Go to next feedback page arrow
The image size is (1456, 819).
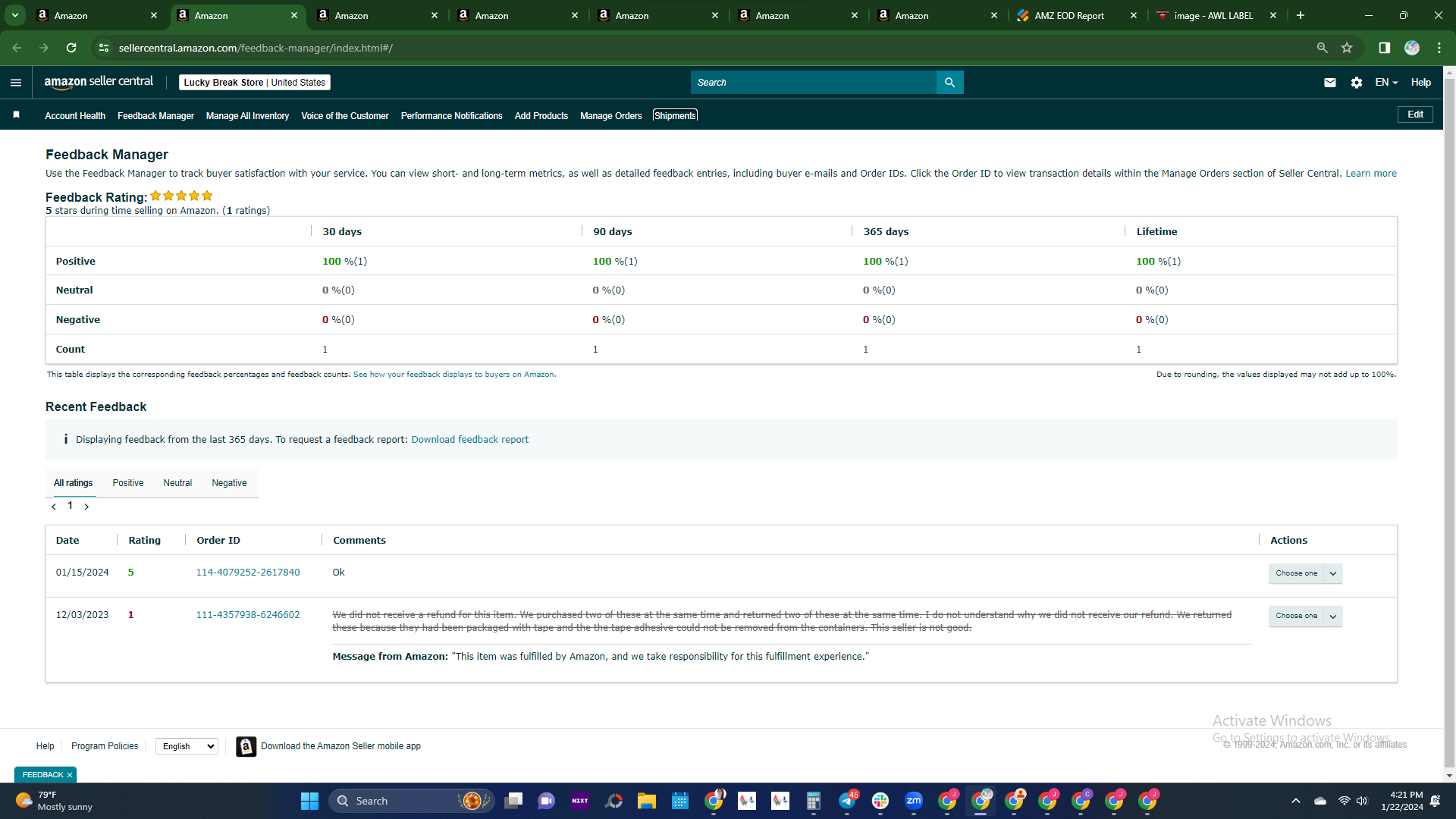86,507
